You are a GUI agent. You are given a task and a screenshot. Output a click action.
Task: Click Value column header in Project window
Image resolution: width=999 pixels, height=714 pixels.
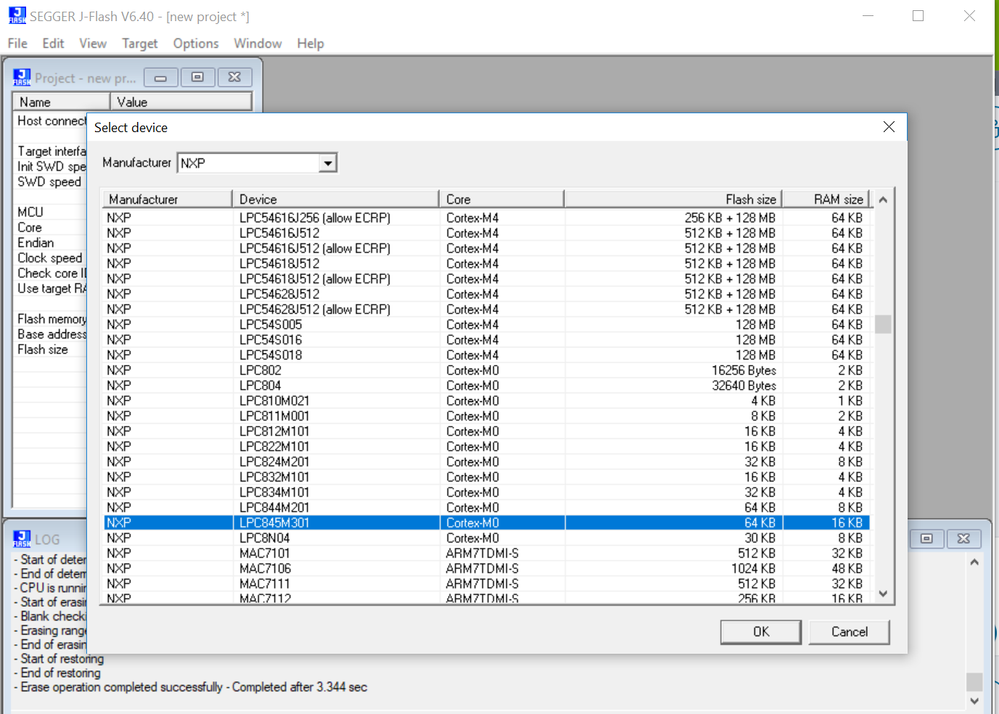[x=181, y=102]
